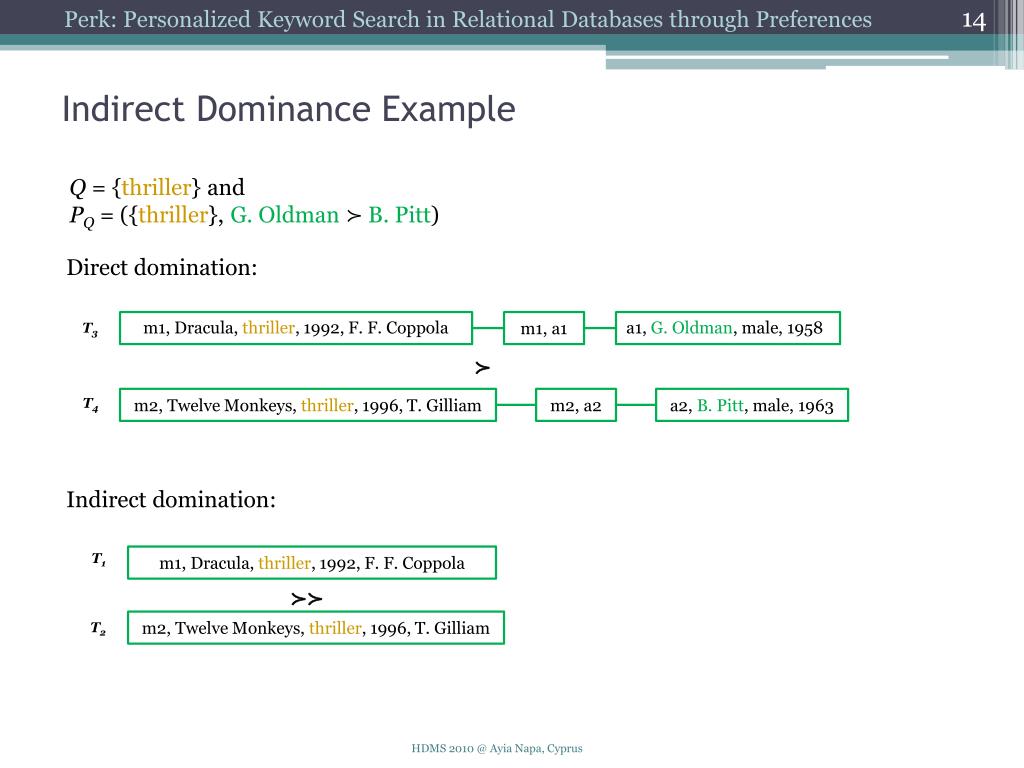
Task: Click the footer "HDMS 2010 @ Ayia Napa, Cyprus"
Action: [497, 748]
